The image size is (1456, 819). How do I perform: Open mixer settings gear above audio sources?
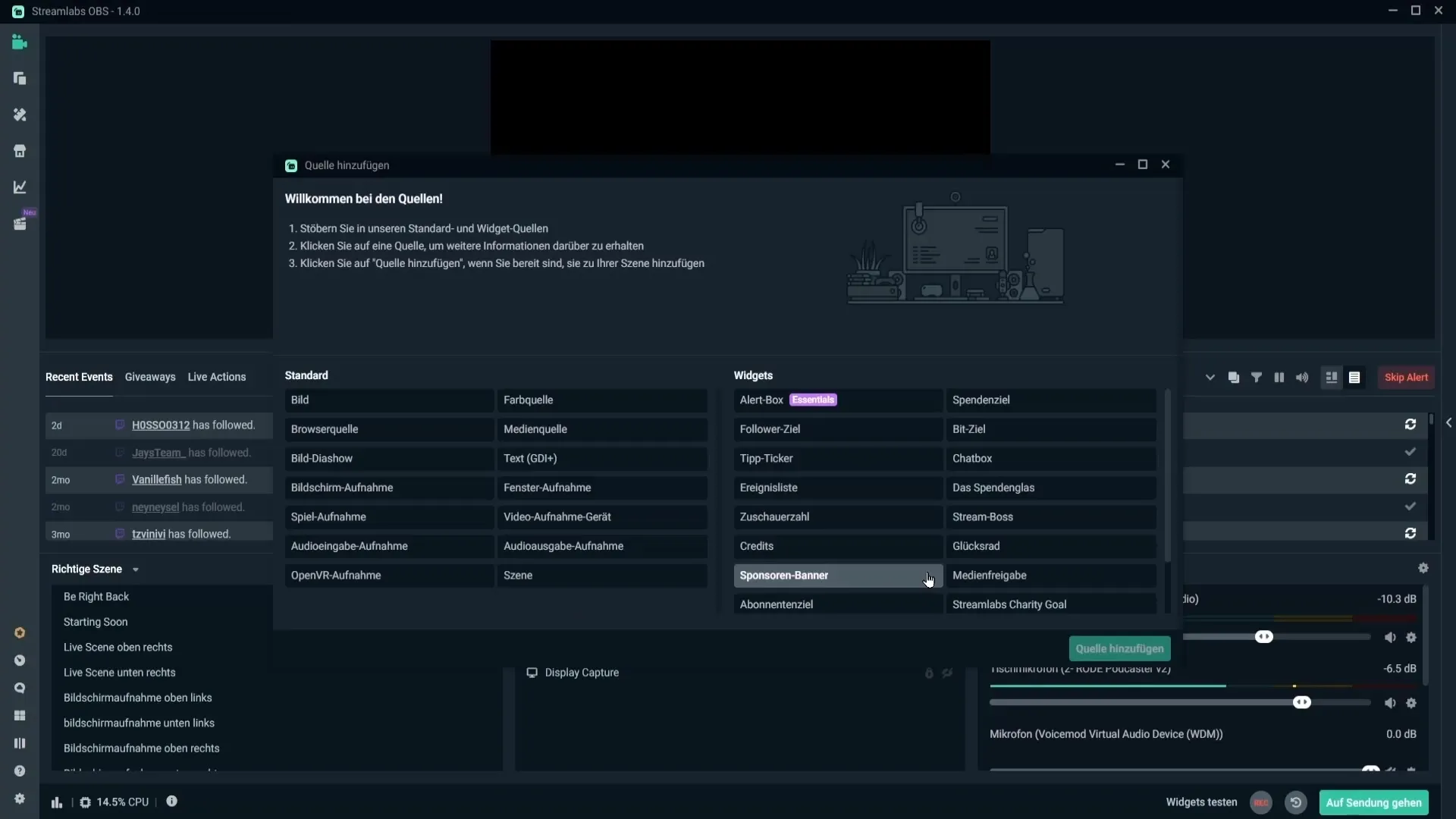(1423, 568)
